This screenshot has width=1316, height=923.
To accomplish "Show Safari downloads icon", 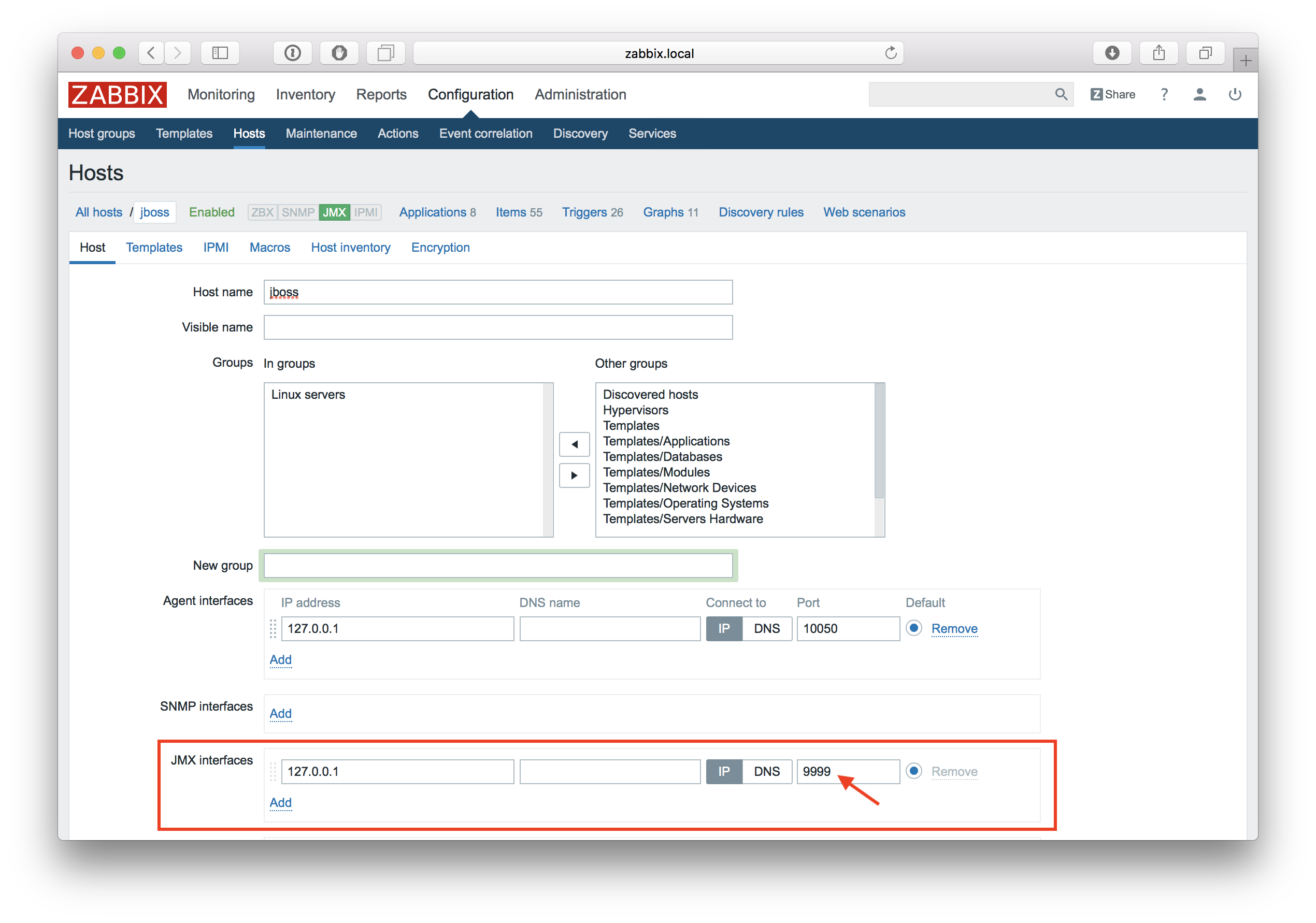I will [1111, 53].
